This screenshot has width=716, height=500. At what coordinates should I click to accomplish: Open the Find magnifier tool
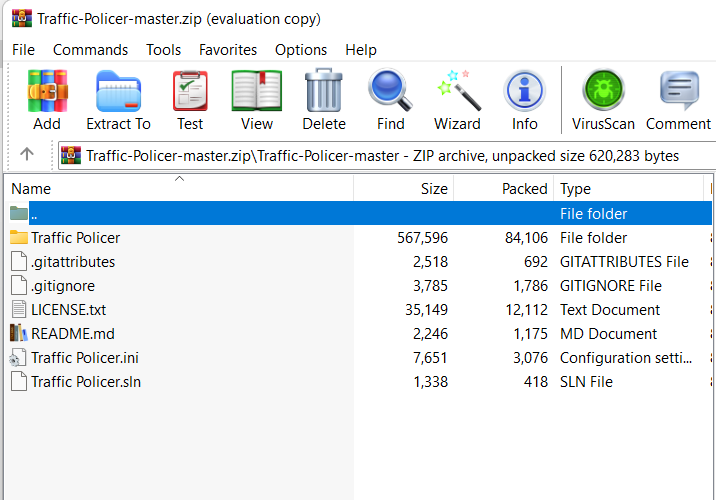tap(390, 90)
